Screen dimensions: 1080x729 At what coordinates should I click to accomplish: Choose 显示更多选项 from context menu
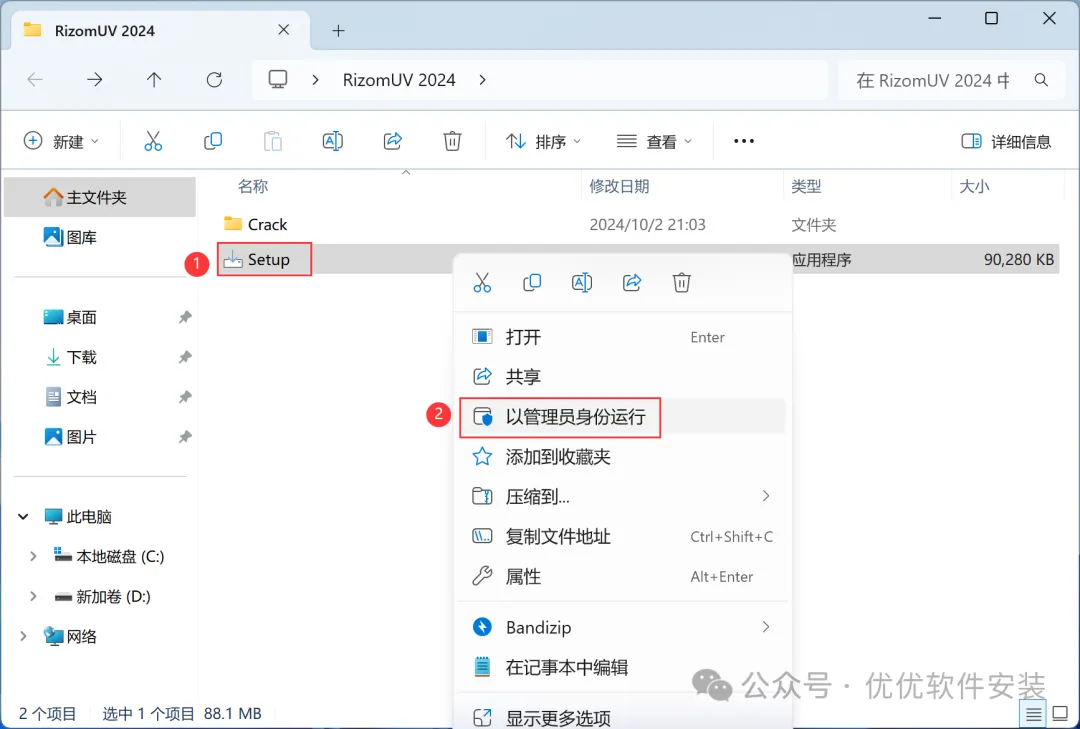coord(622,717)
